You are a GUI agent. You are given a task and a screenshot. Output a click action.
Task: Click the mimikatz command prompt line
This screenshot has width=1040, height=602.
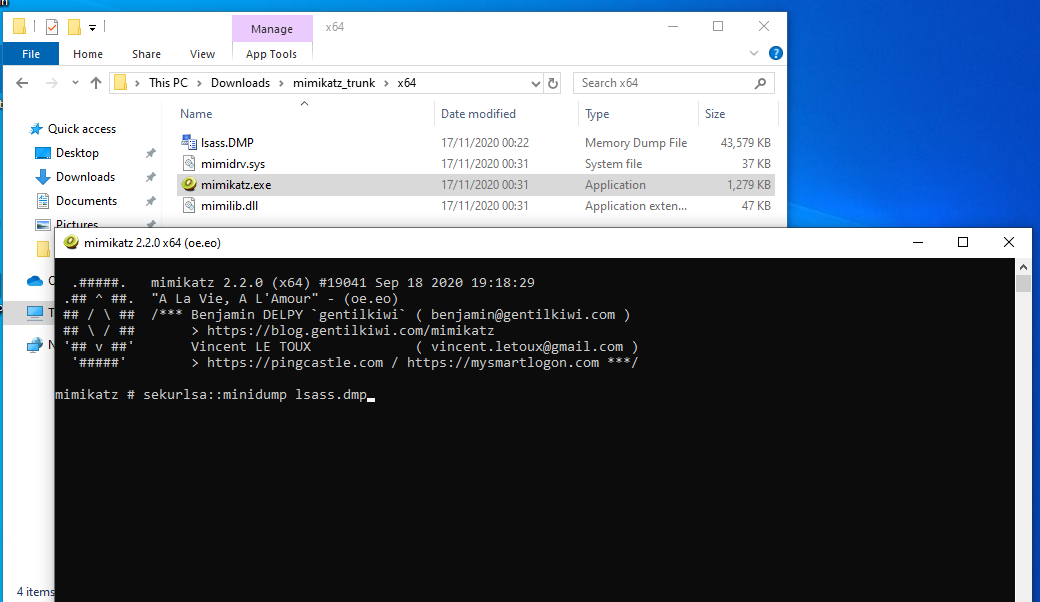tap(215, 395)
